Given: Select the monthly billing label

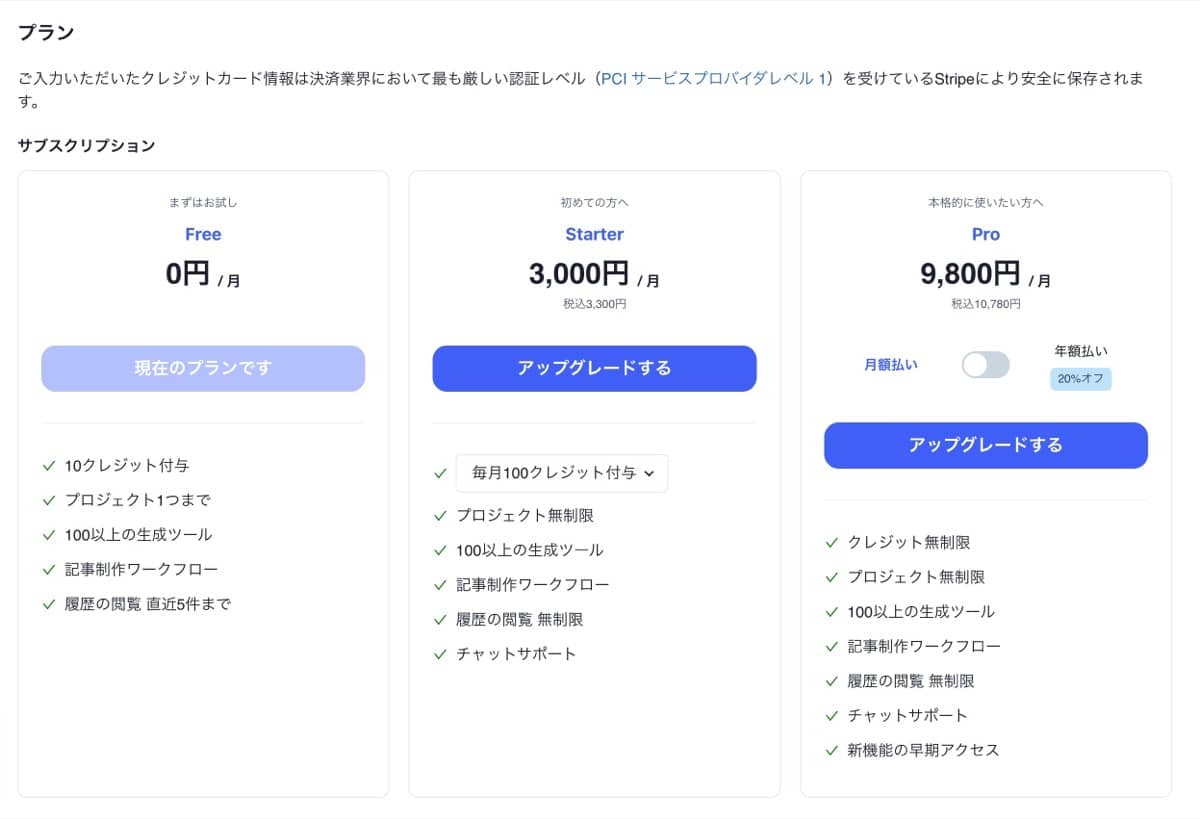Looking at the screenshot, I should [x=891, y=365].
